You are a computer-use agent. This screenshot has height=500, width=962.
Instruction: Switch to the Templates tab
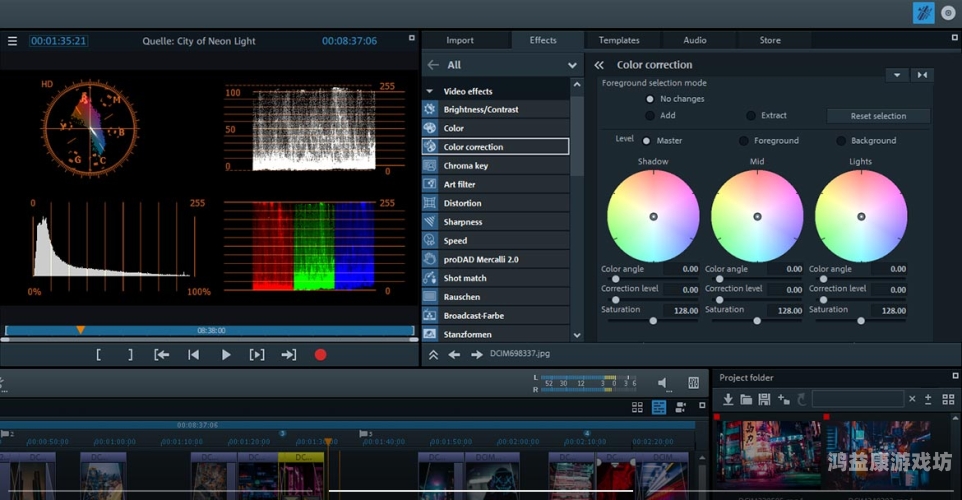(619, 40)
